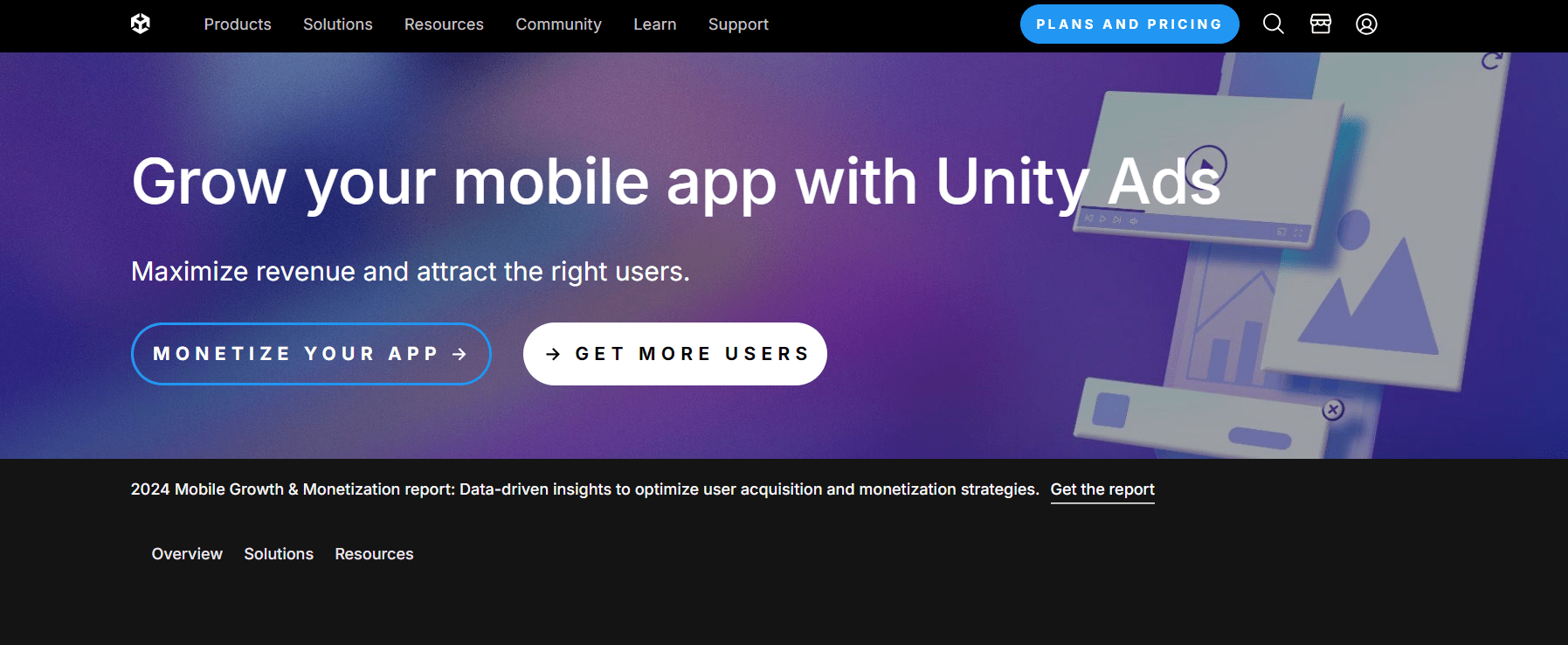Expand the Resources menu in top navigation
The height and width of the screenshot is (645, 1568).
(x=444, y=24)
